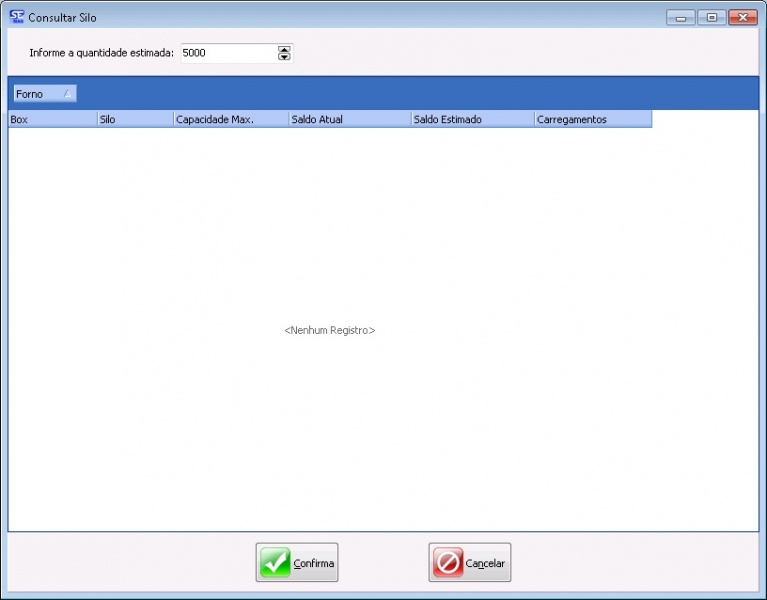Close the Consultar Silo window

[742, 17]
